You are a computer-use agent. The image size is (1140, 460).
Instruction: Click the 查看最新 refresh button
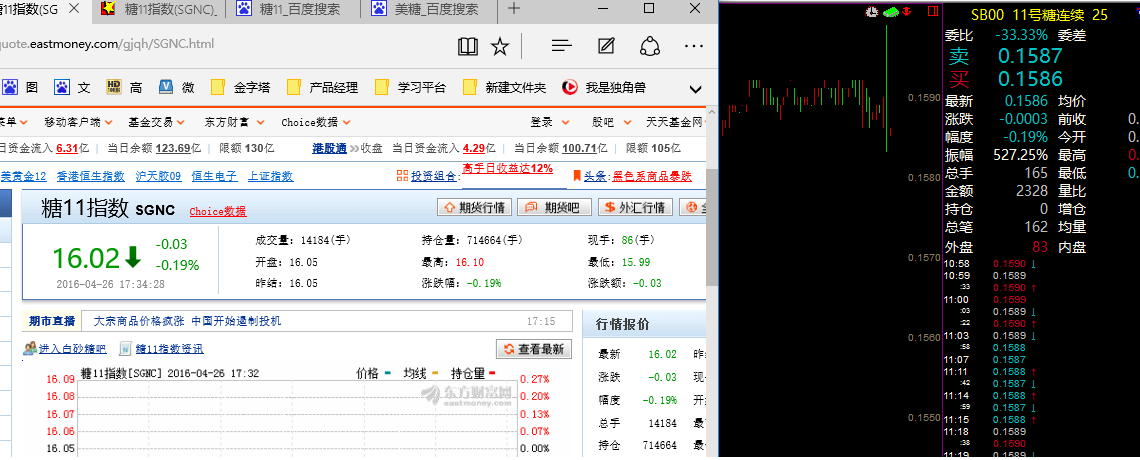coord(534,349)
